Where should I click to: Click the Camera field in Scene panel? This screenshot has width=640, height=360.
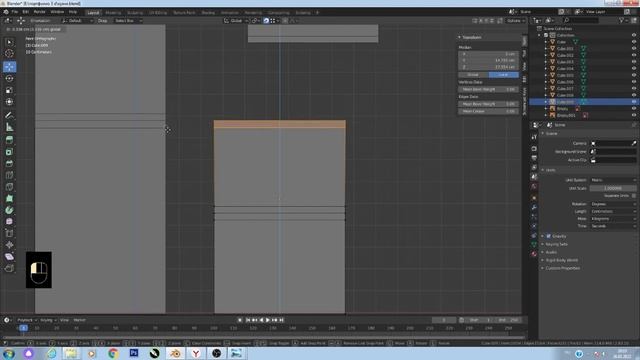611,143
